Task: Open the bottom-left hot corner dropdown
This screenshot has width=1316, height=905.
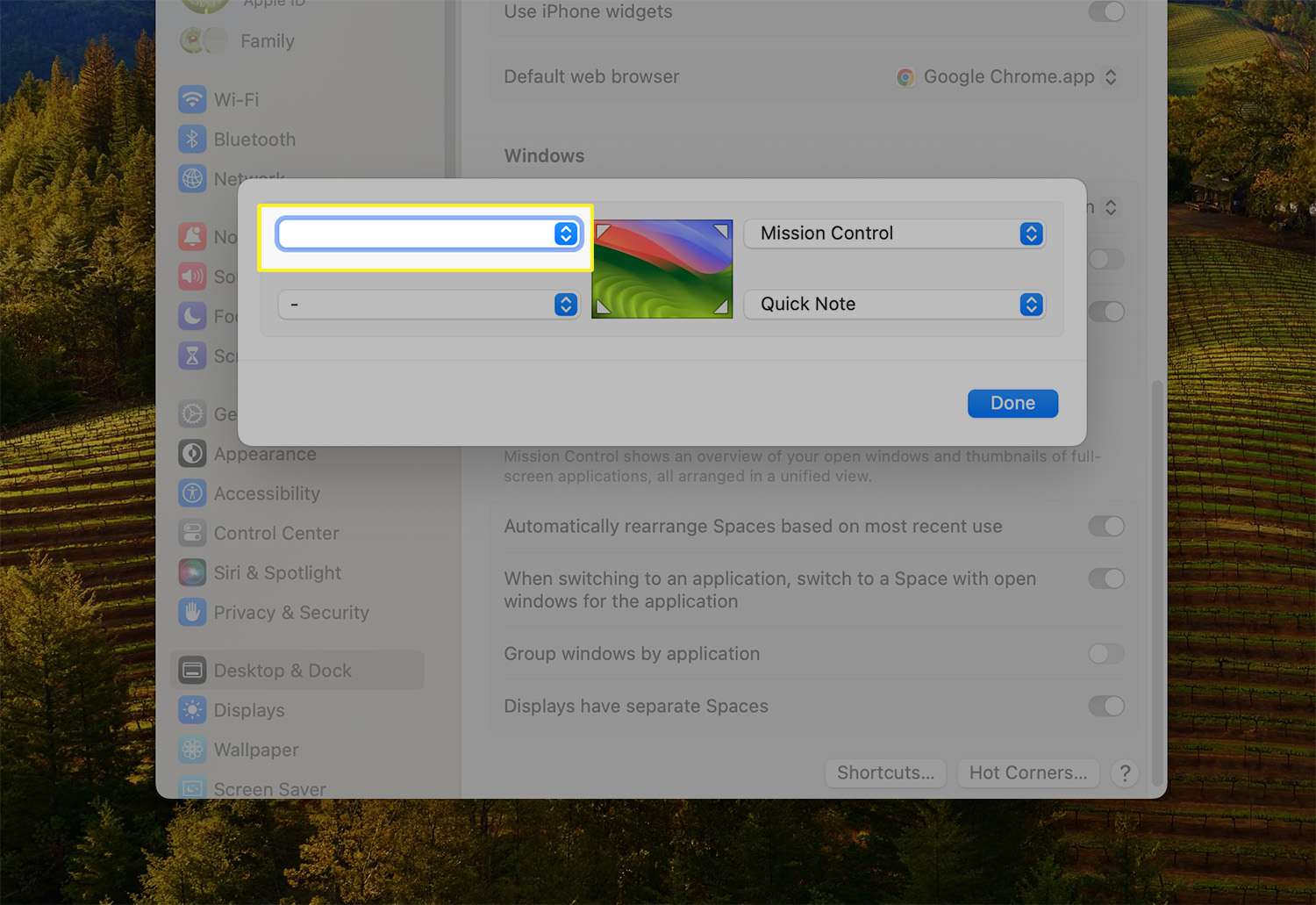Action: click(428, 305)
